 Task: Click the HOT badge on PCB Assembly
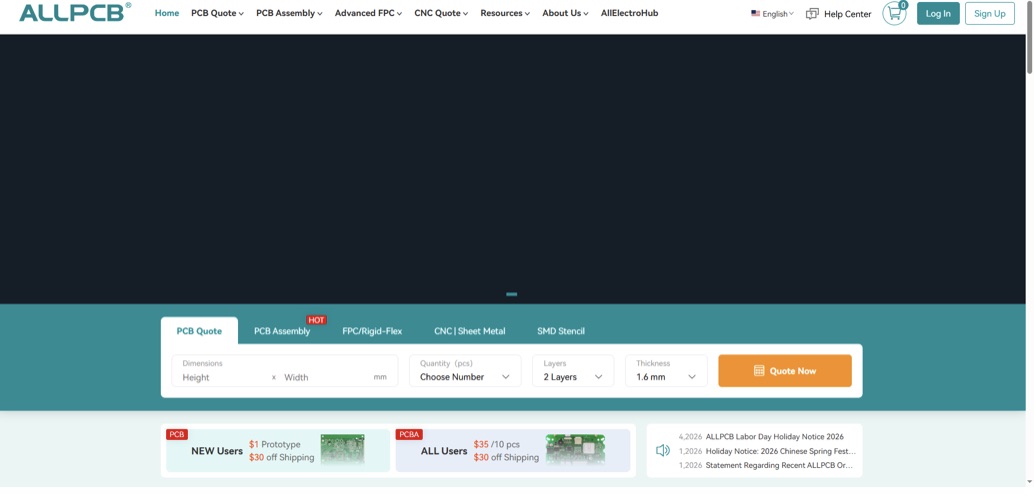pyautogui.click(x=317, y=320)
